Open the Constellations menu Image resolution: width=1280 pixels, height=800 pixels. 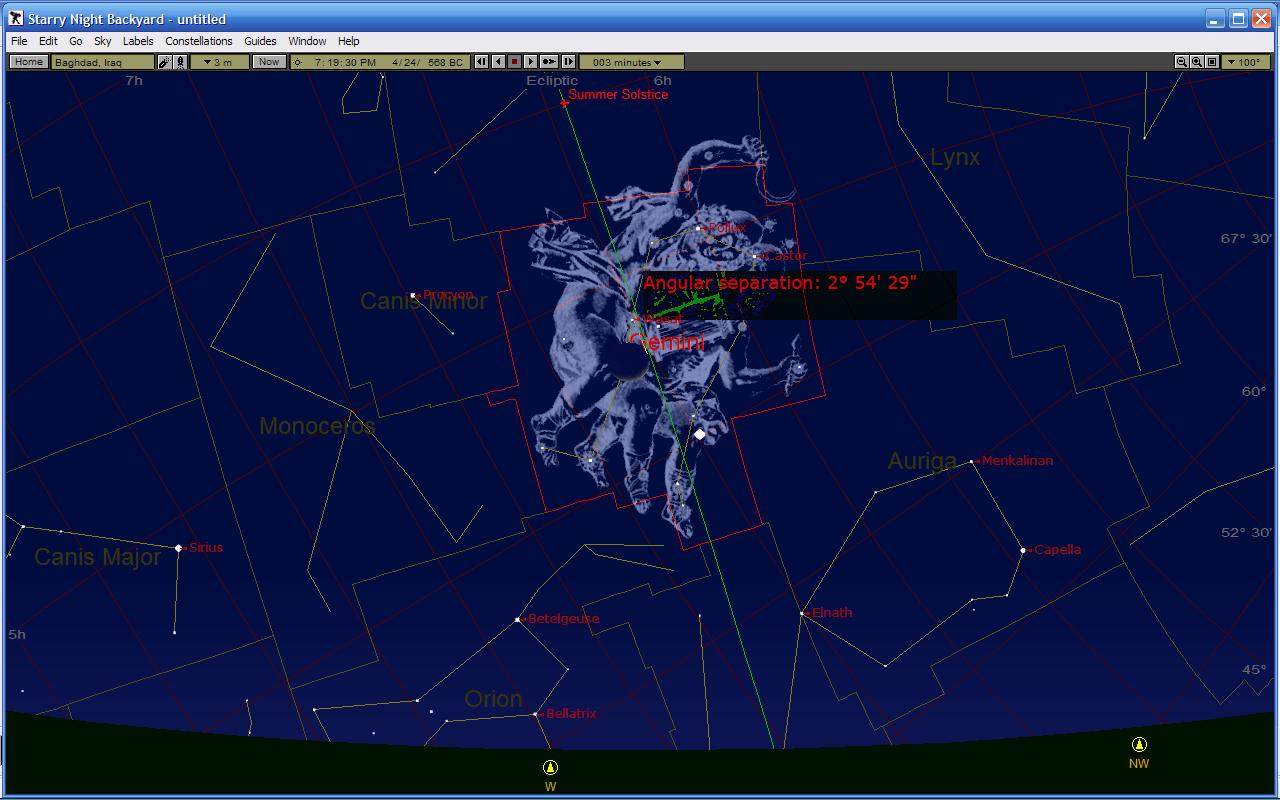(x=199, y=41)
